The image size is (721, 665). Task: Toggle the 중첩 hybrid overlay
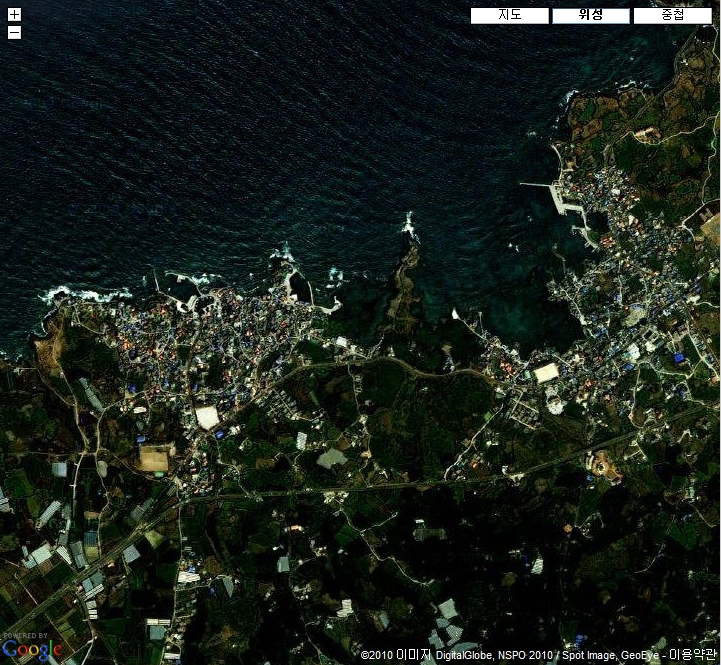click(x=673, y=16)
